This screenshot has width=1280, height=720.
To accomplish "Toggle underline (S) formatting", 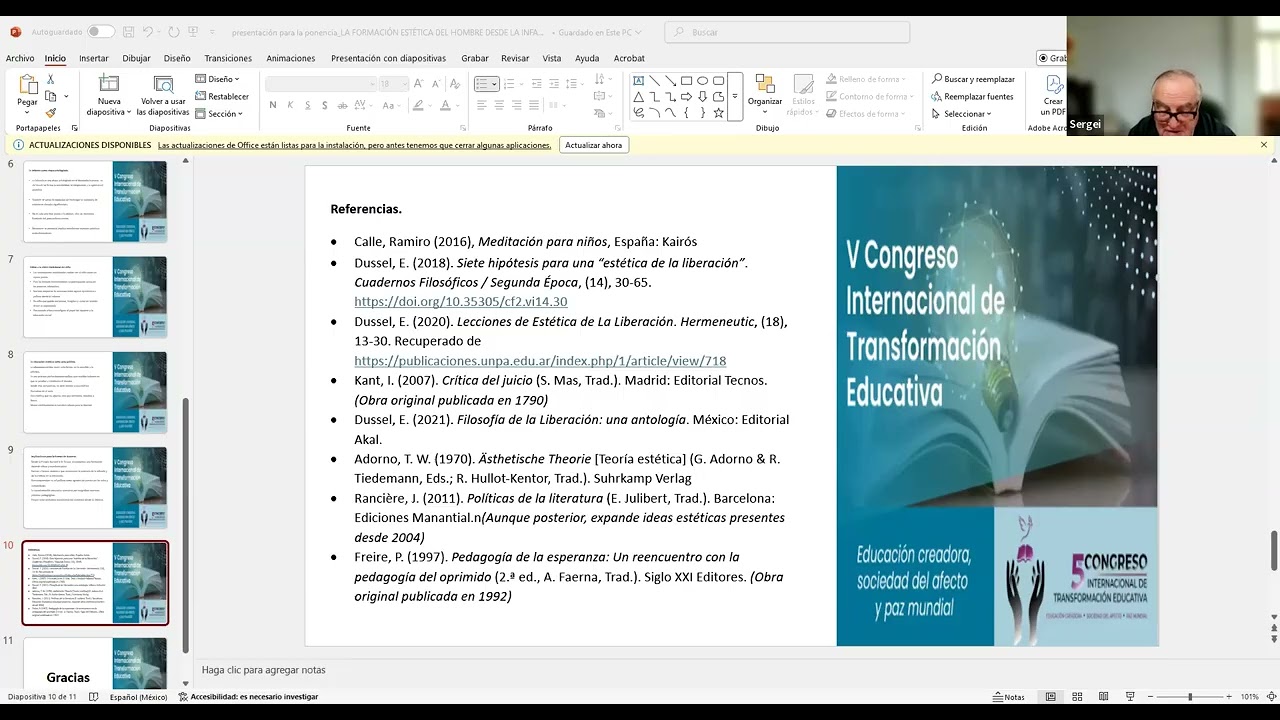I will click(309, 105).
